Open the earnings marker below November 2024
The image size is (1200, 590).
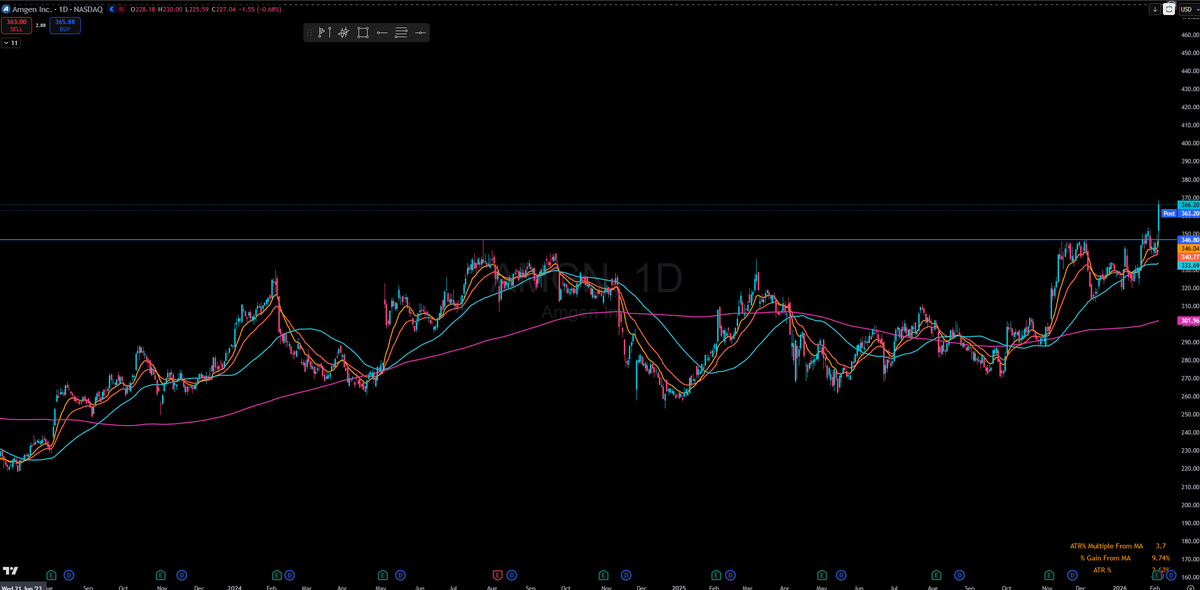coord(603,575)
